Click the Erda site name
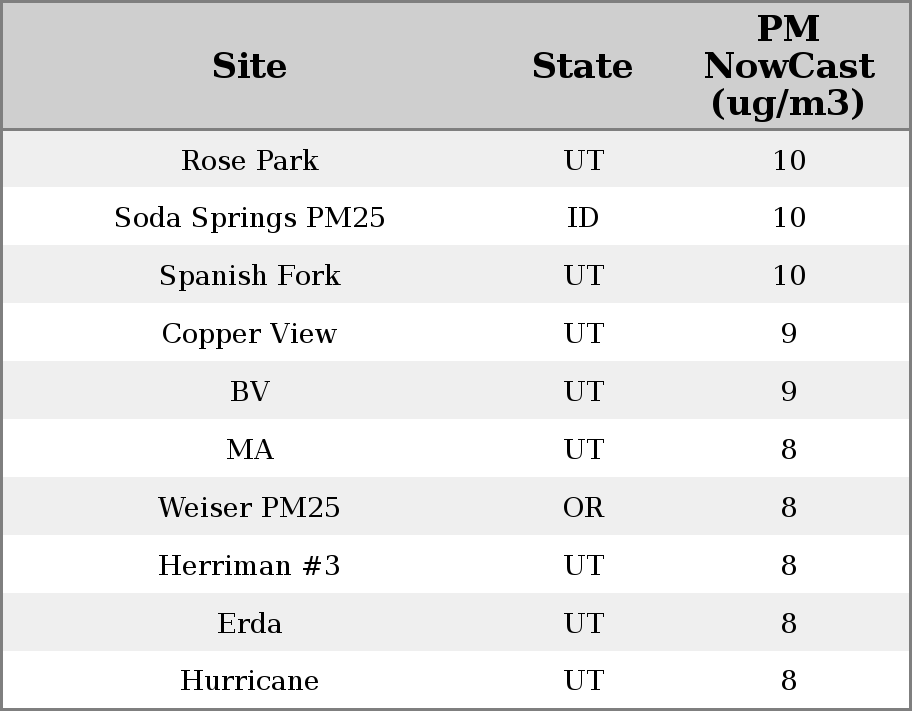 pos(250,624)
